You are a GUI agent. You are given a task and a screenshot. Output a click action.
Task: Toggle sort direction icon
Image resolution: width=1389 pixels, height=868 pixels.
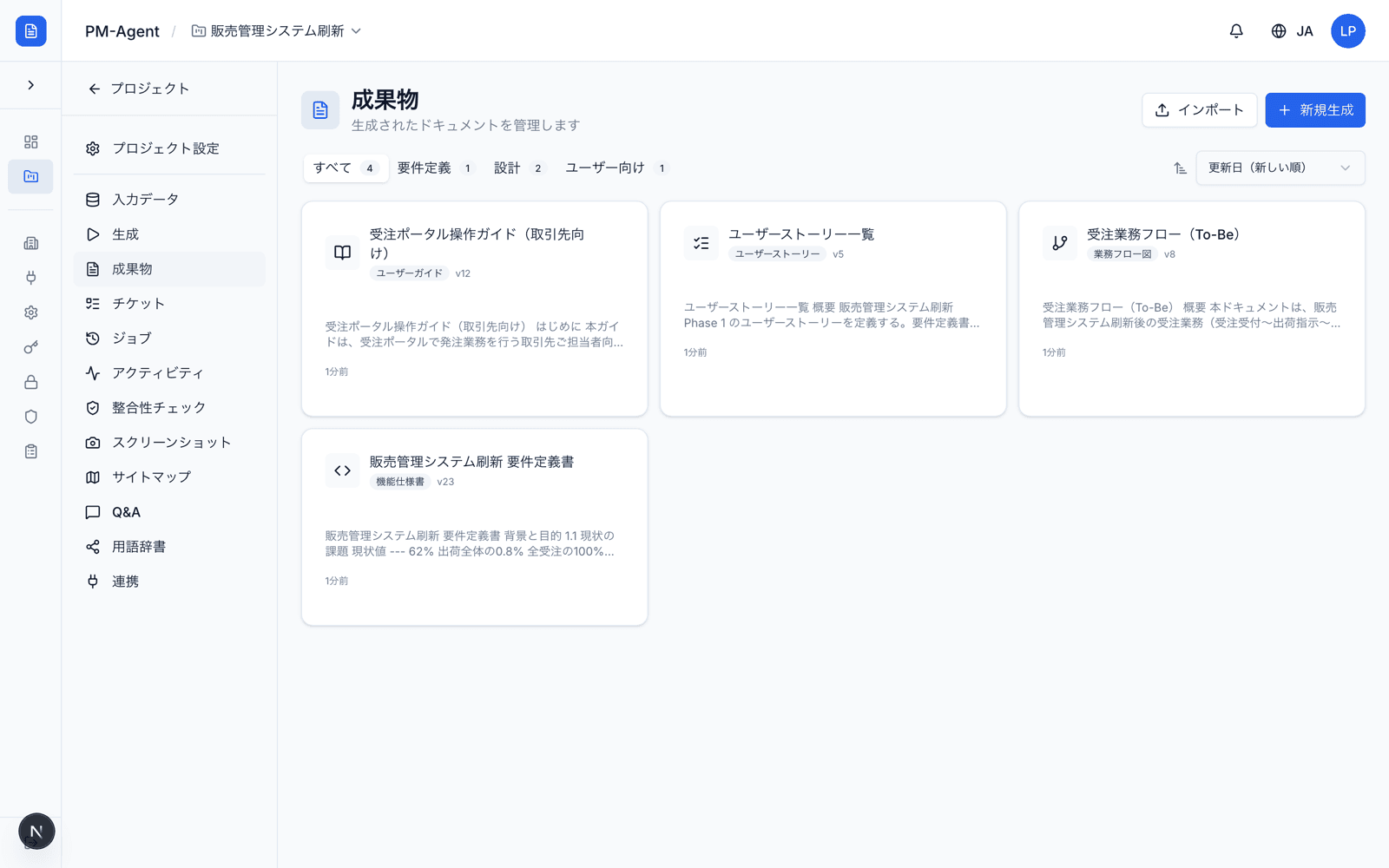tap(1180, 168)
